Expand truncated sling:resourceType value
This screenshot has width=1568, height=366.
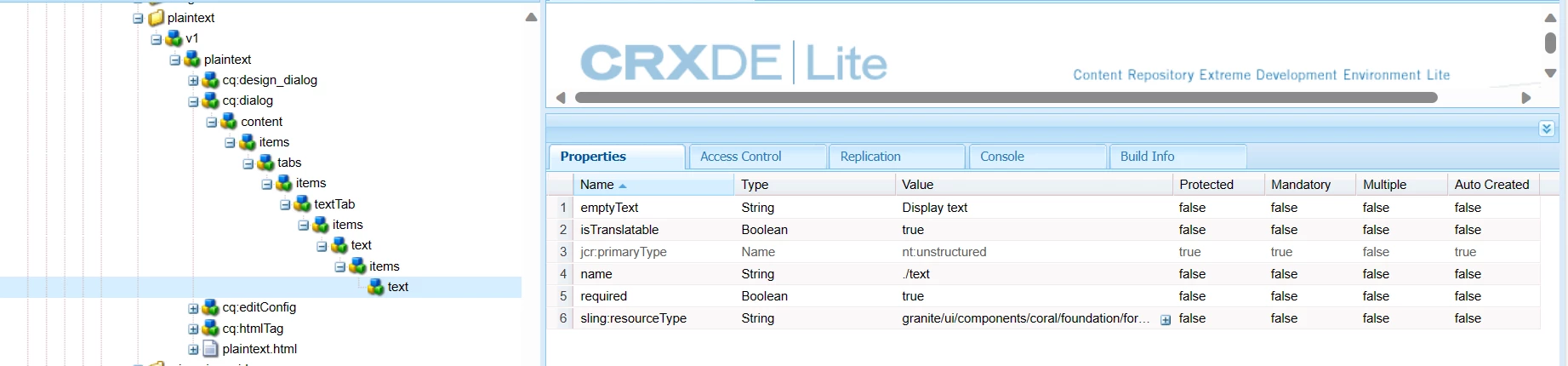click(x=1166, y=320)
